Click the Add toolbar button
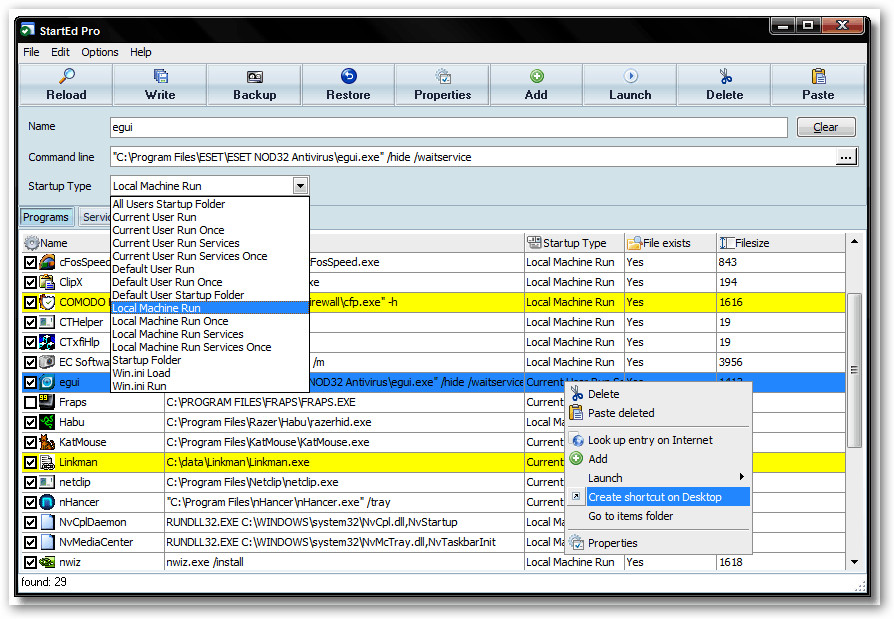Viewport: 894px width, 619px height. [x=536, y=85]
